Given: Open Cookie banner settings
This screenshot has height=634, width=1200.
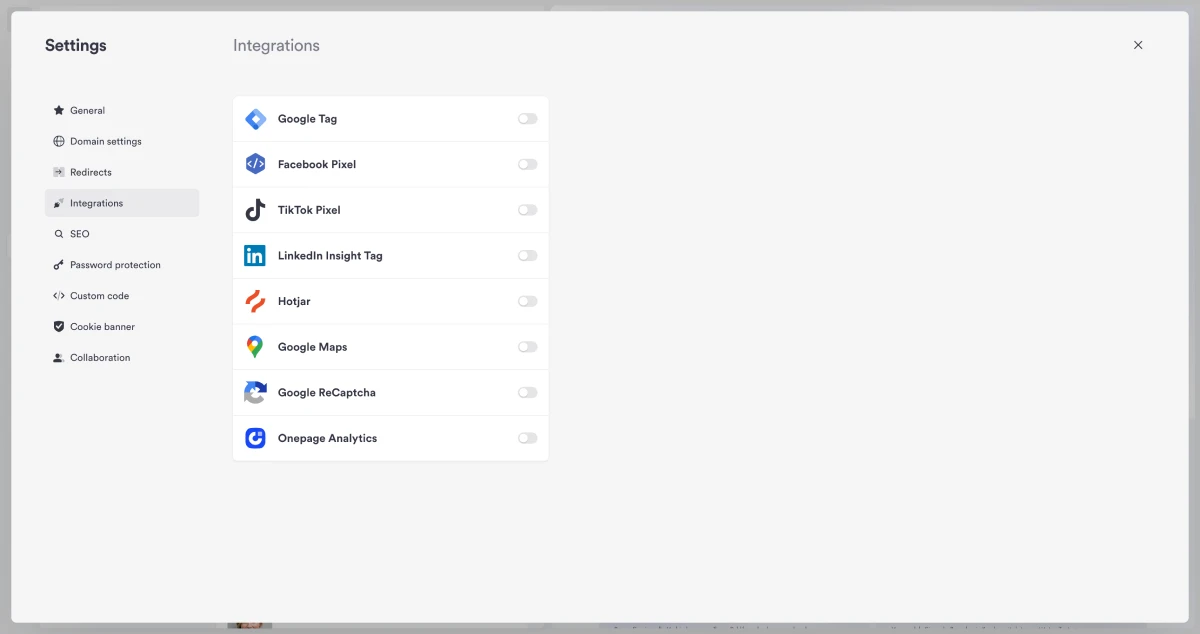Looking at the screenshot, I should 122,327.
